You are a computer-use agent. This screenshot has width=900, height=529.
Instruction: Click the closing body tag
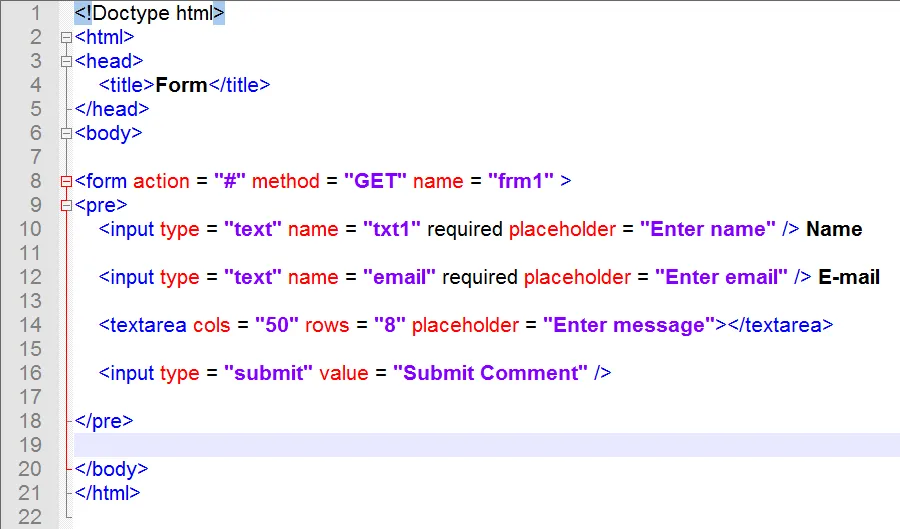pos(111,469)
